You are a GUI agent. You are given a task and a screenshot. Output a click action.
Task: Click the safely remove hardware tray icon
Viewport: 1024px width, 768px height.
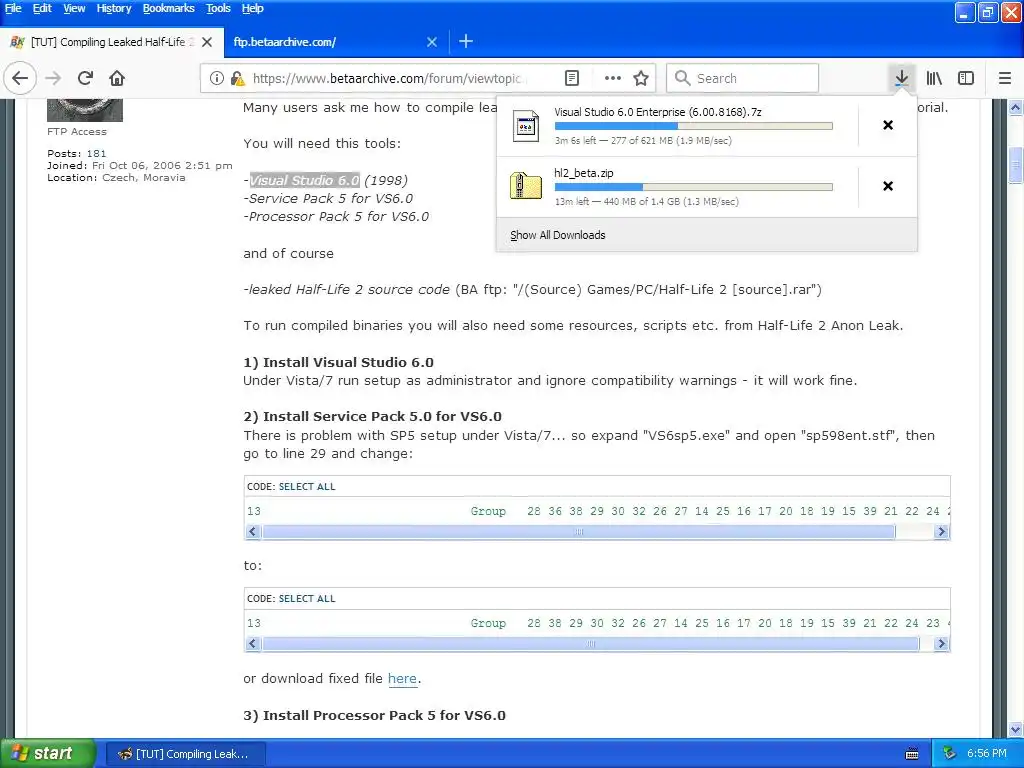[950, 754]
